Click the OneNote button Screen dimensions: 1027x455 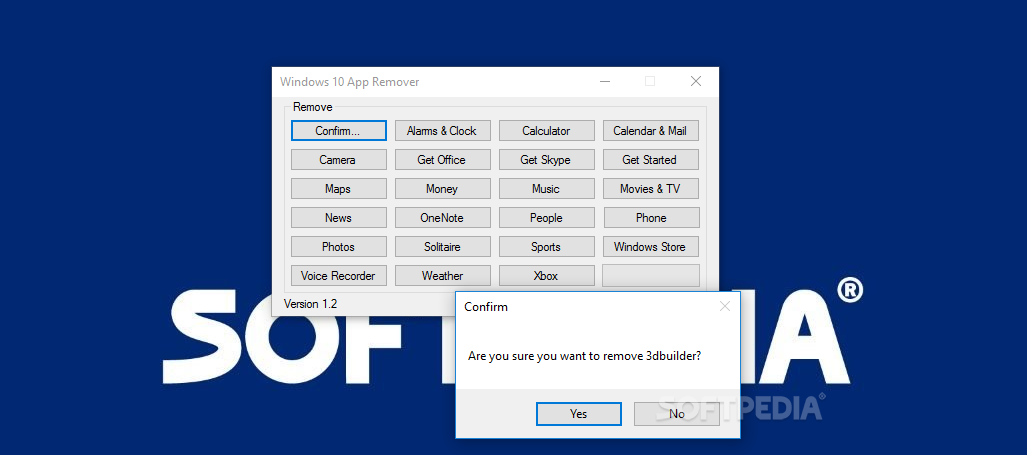coord(442,217)
